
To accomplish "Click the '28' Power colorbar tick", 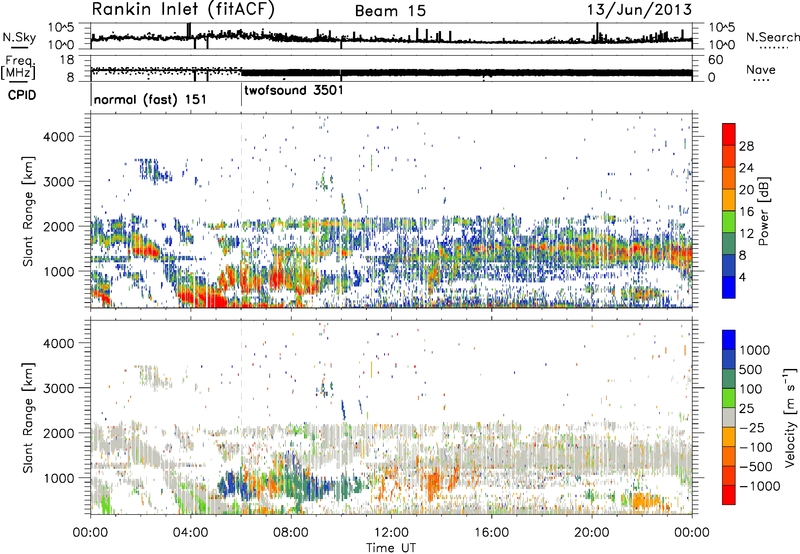I will [746, 146].
